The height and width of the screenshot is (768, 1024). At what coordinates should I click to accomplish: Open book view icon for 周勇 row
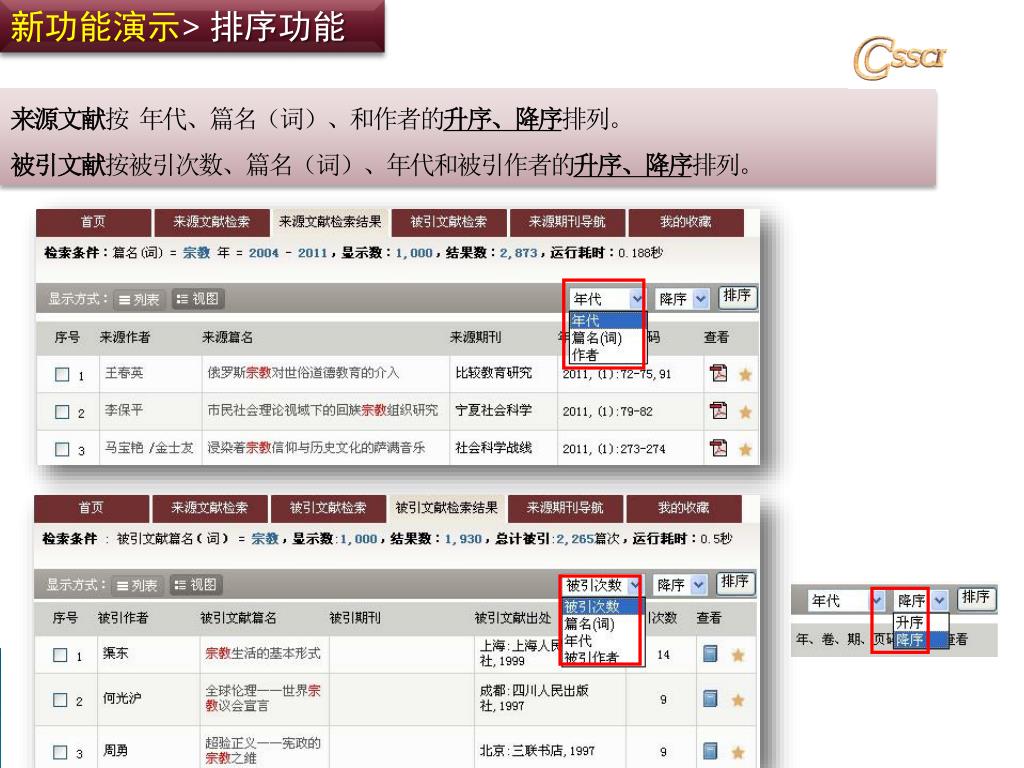coord(710,751)
